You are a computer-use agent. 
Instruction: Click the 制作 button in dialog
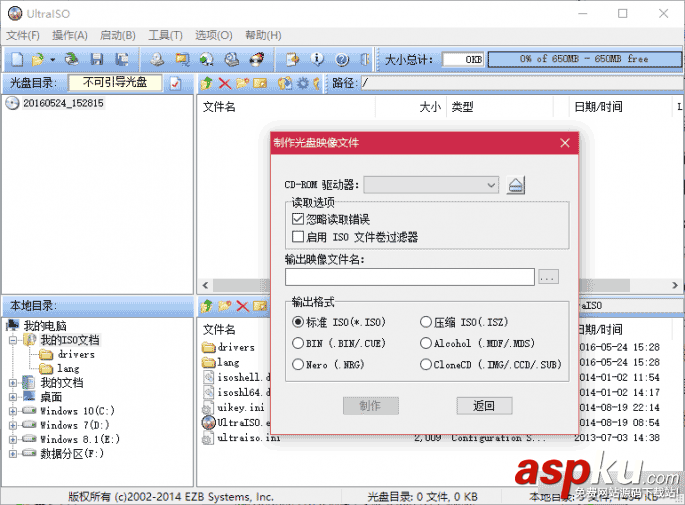click(370, 406)
